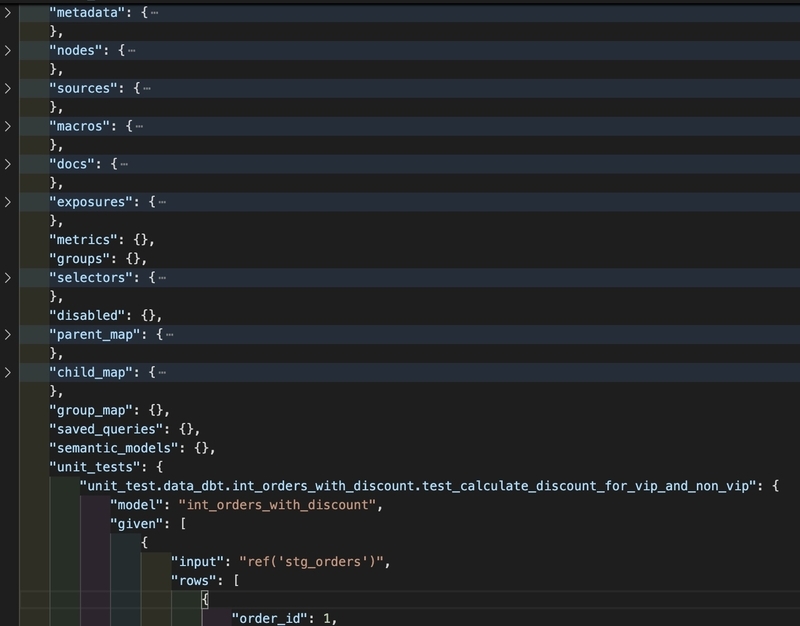This screenshot has height=626, width=800.
Task: Click the folded ellipsis after "exposures": {
Action: [x=162, y=202]
